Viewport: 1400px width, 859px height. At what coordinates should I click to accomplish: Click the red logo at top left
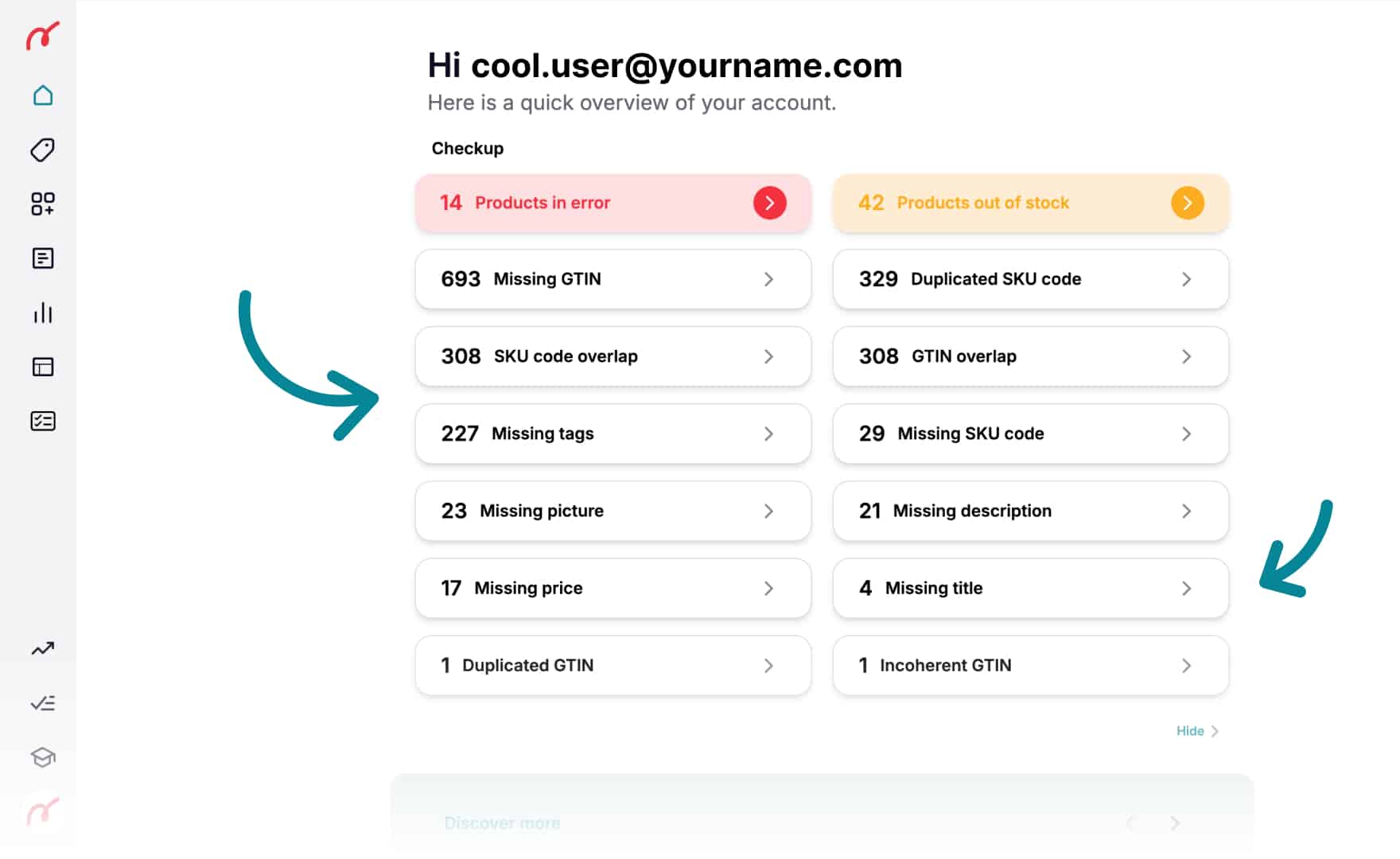(43, 37)
